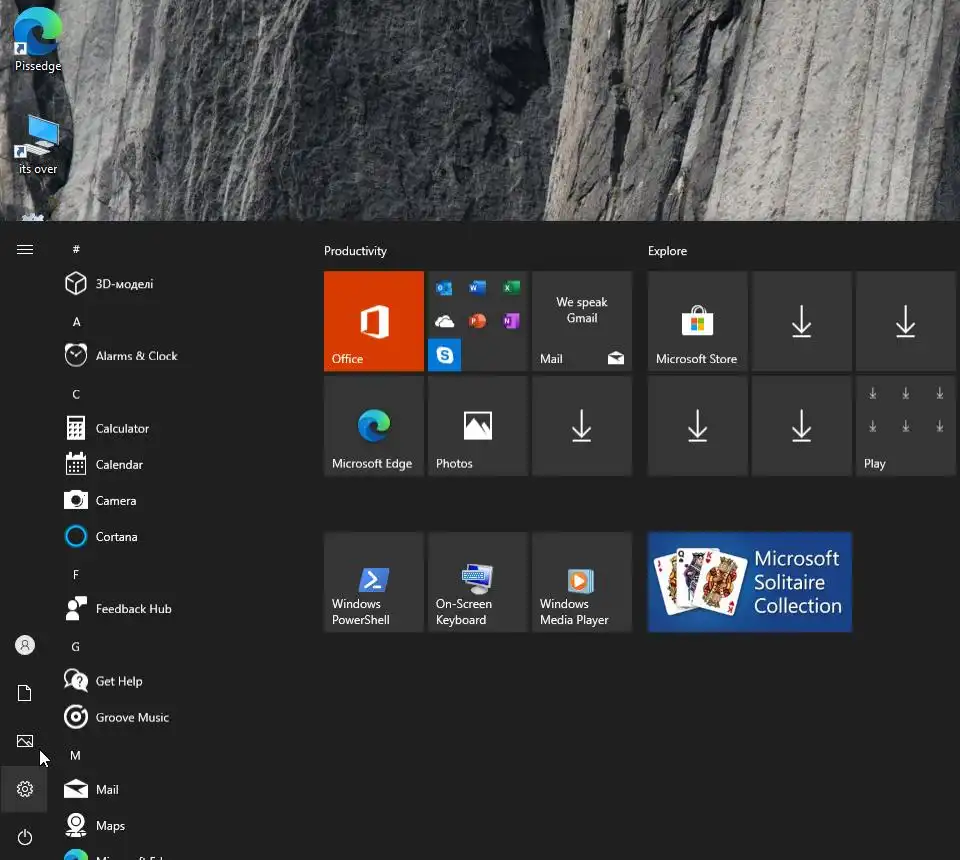The image size is (960, 860).
Task: Open the Photos tile
Action: point(478,426)
